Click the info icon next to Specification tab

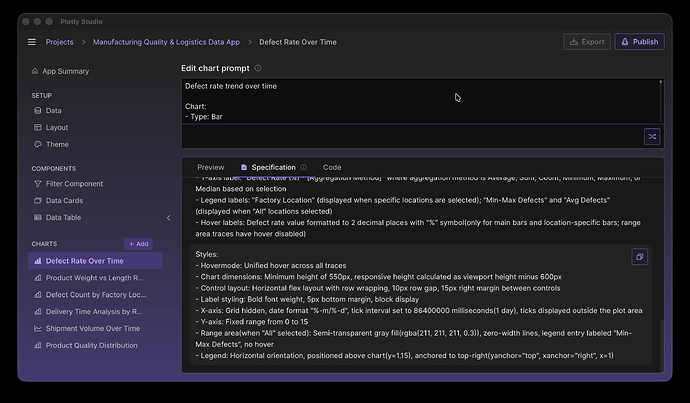point(303,168)
